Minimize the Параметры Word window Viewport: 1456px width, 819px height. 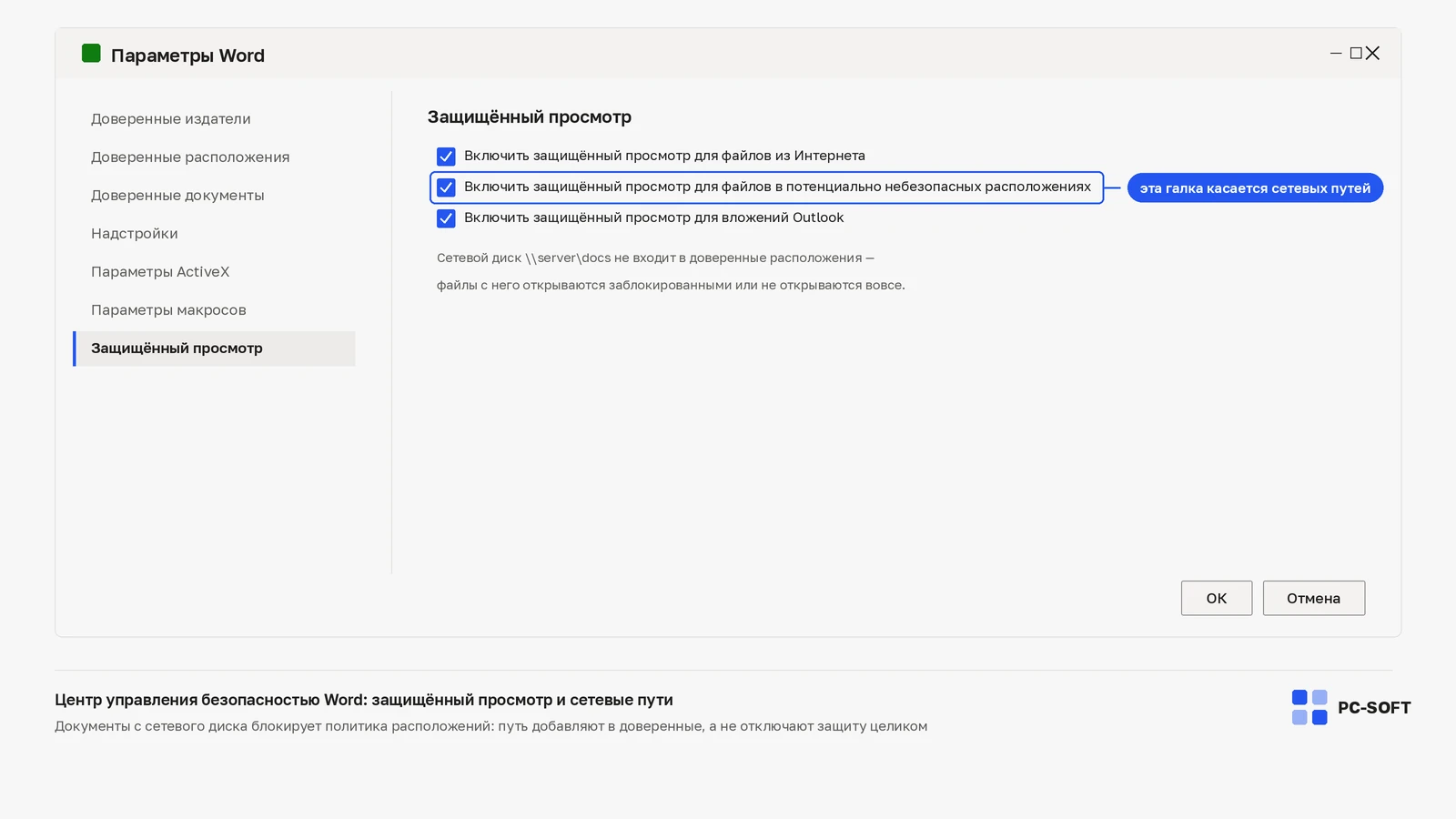[x=1336, y=54]
